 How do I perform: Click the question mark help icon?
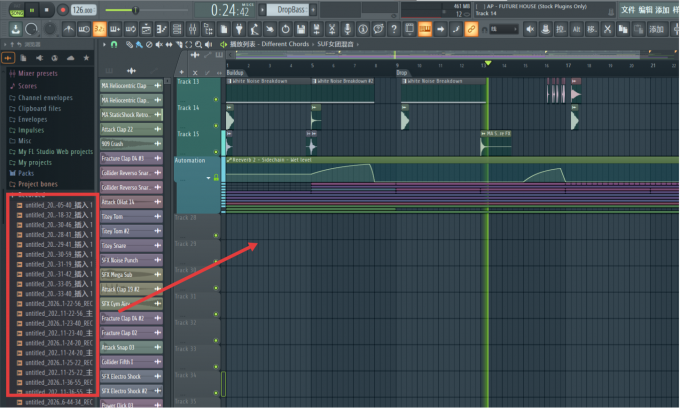tap(394, 29)
